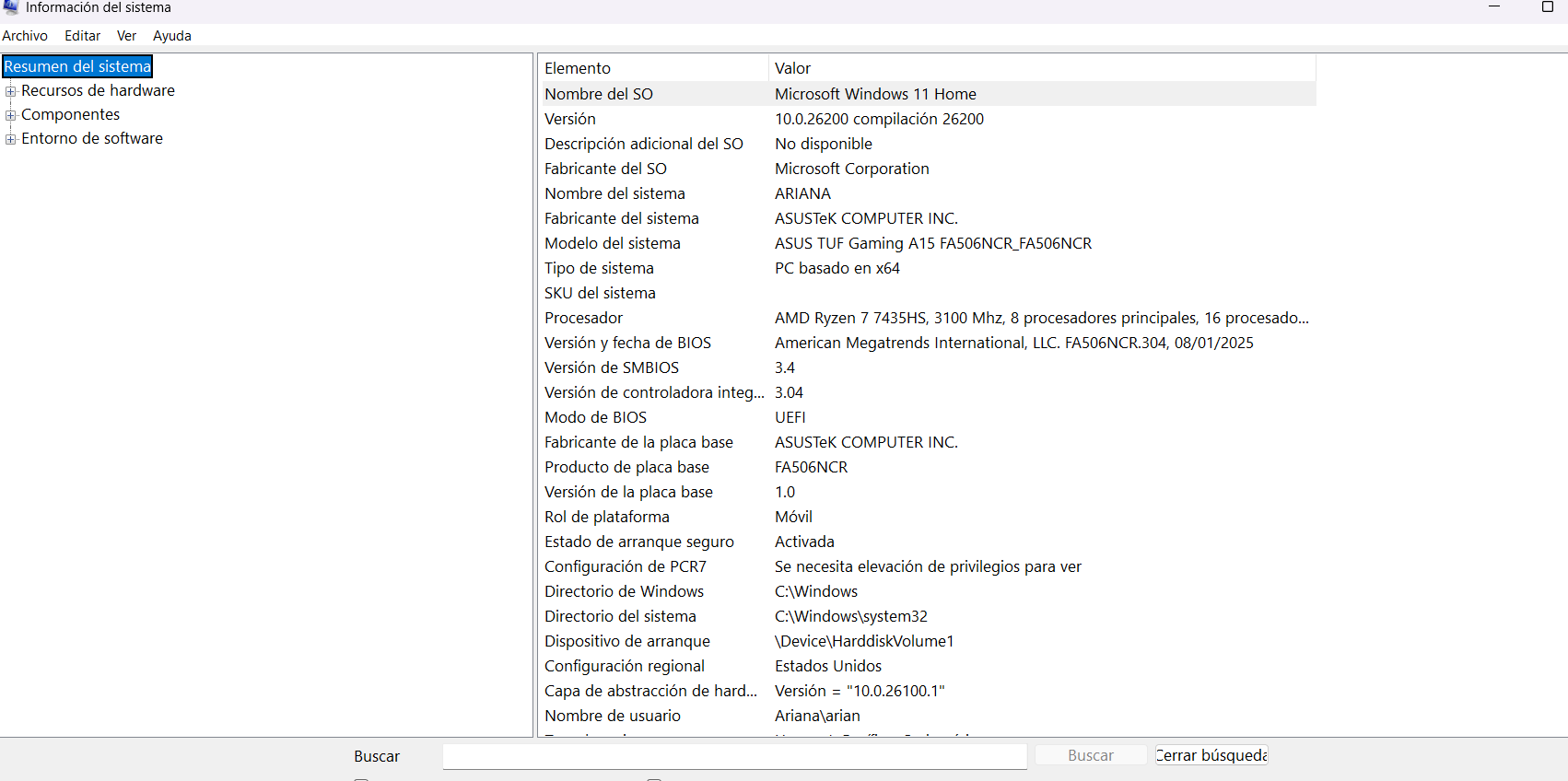This screenshot has width=1568, height=781.
Task: Expand the Entorno de software node
Action: [x=11, y=139]
